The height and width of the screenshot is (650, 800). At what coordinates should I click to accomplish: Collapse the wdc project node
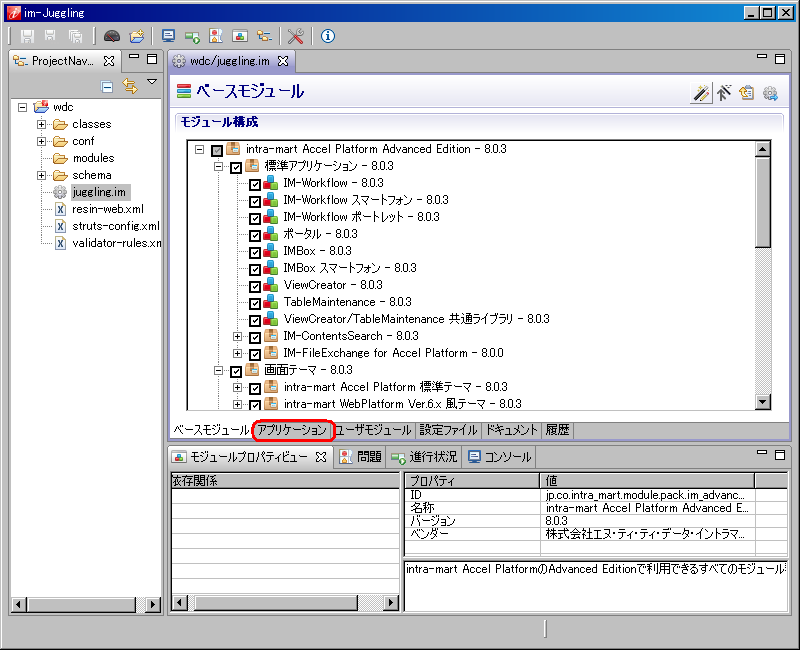[x=22, y=108]
